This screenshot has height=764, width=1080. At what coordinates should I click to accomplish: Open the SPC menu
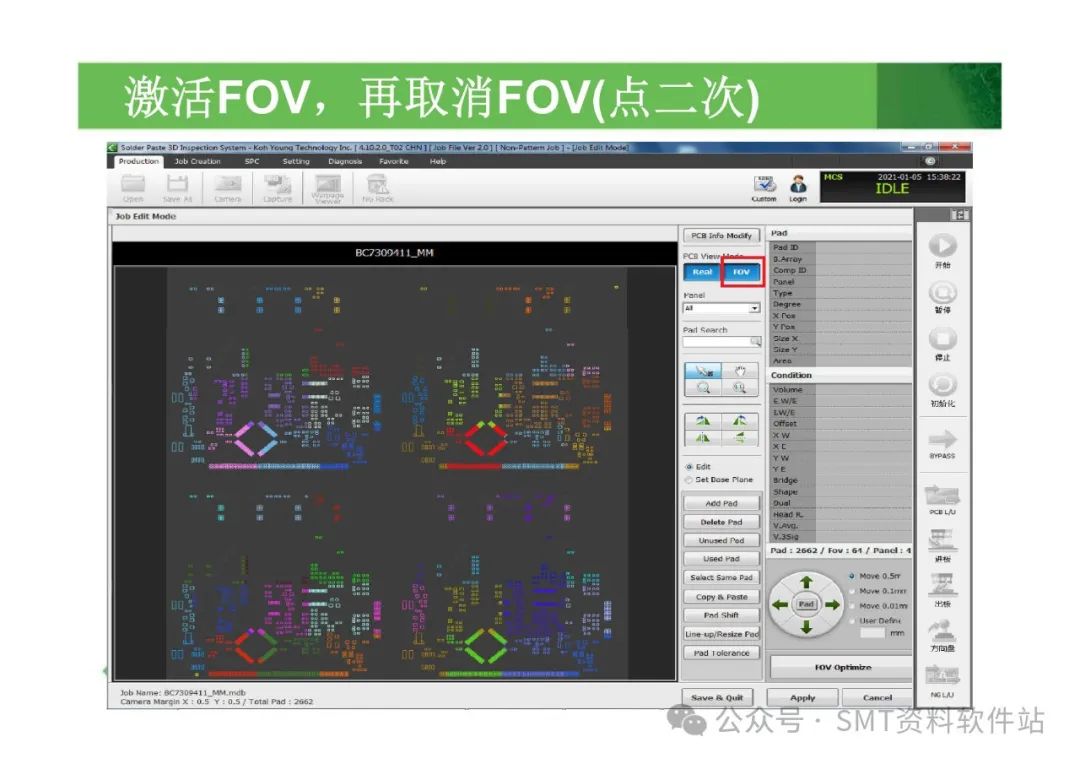tap(252, 161)
